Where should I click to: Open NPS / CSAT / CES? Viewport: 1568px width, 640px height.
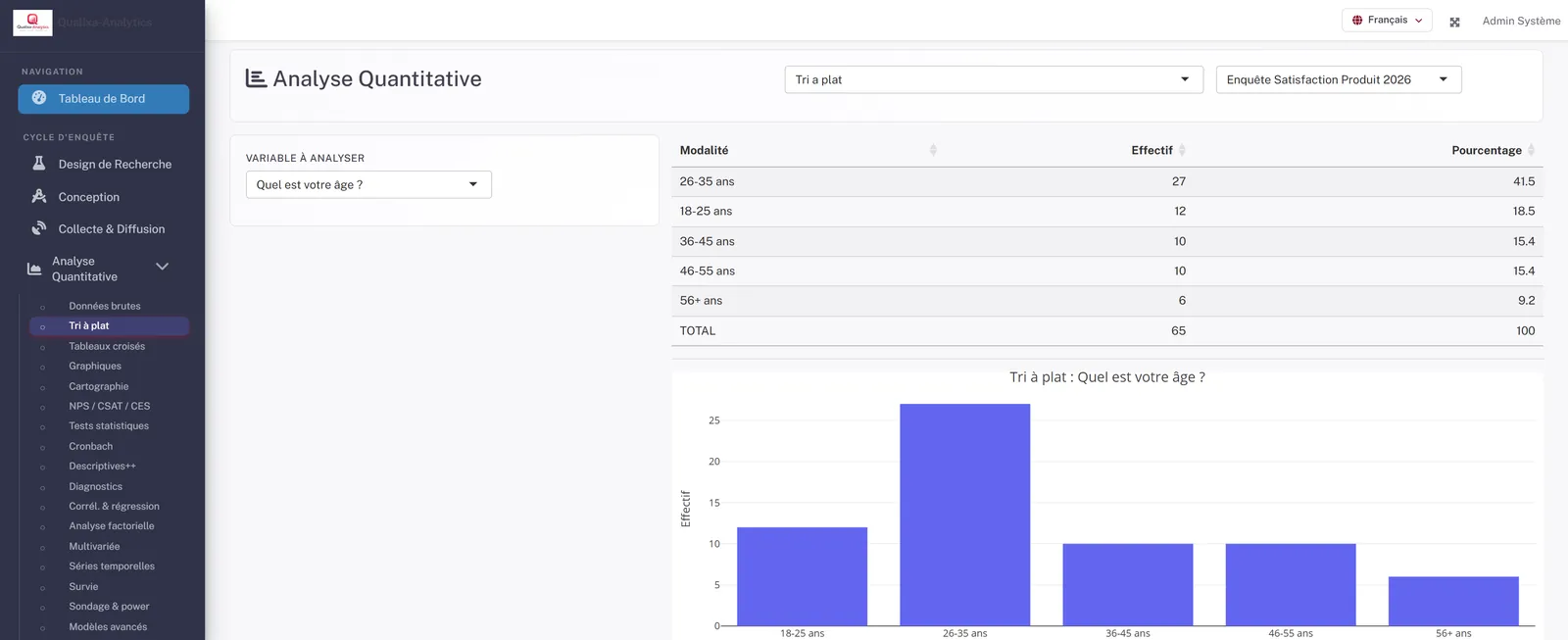coord(110,406)
